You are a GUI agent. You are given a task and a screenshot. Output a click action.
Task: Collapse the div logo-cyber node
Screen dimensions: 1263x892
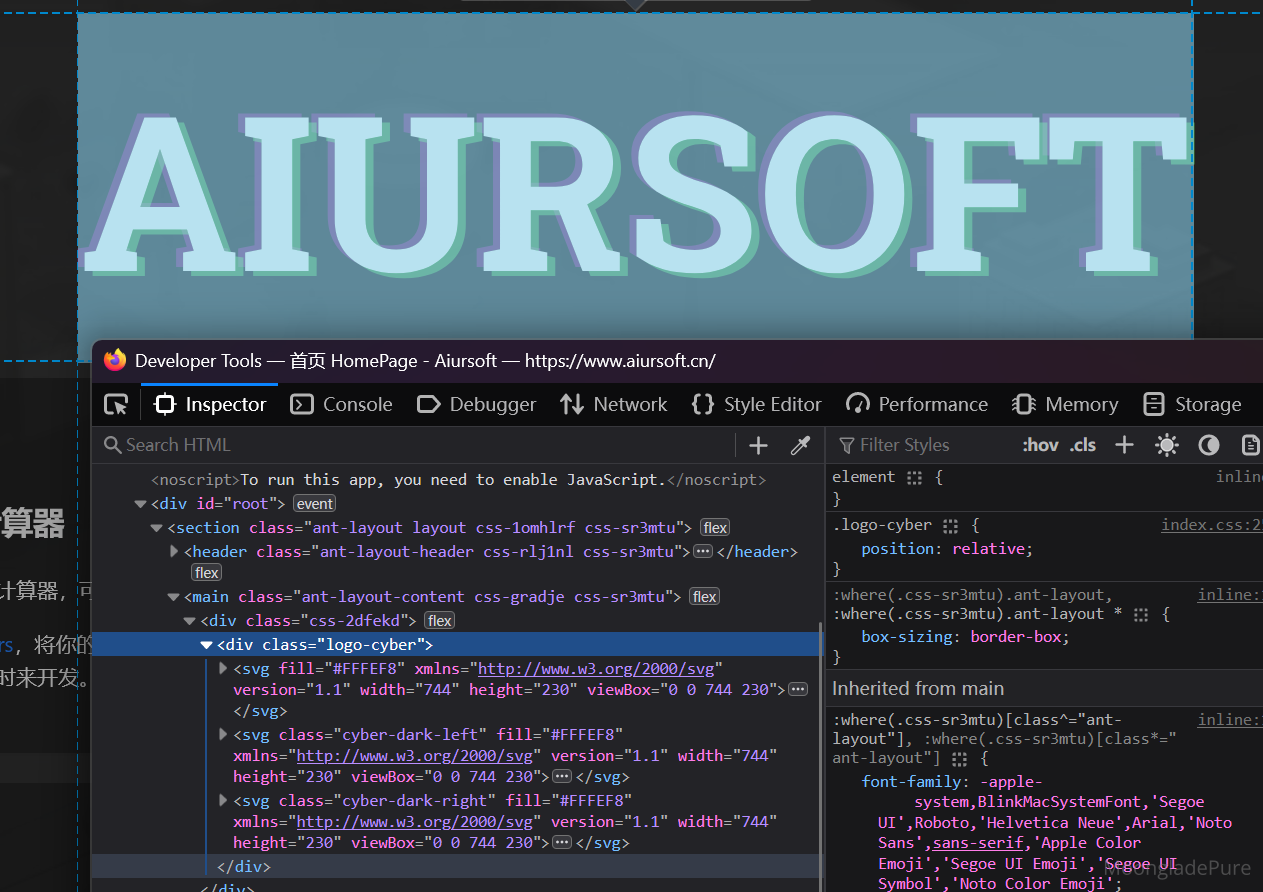click(x=206, y=645)
